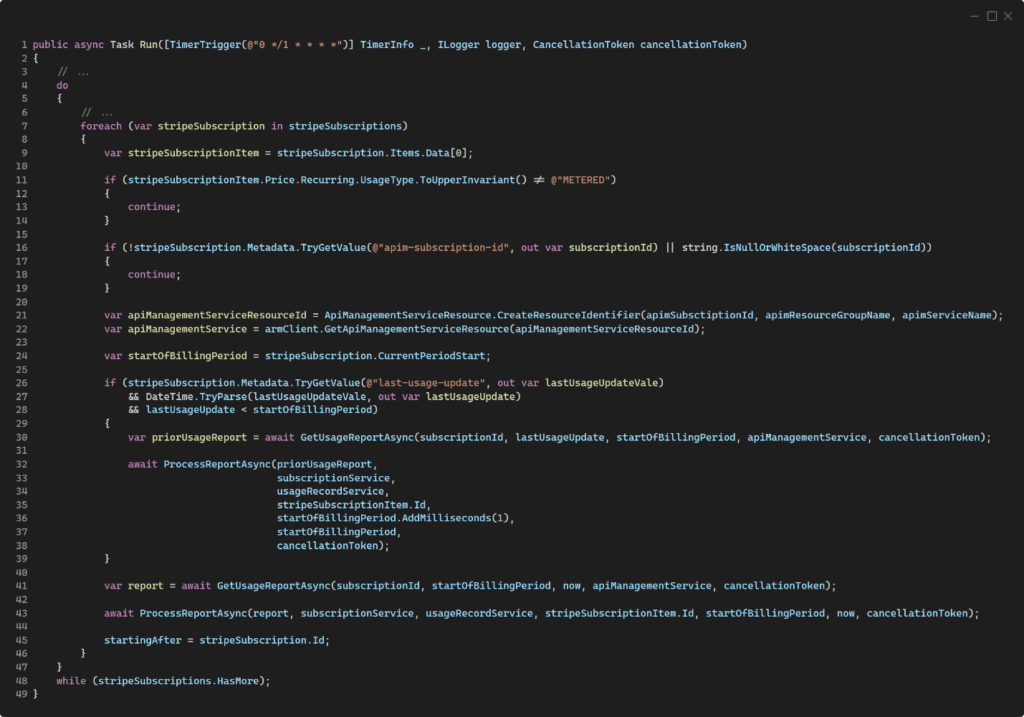
Task: Click the while keyword near the bottom
Action: click(71, 681)
